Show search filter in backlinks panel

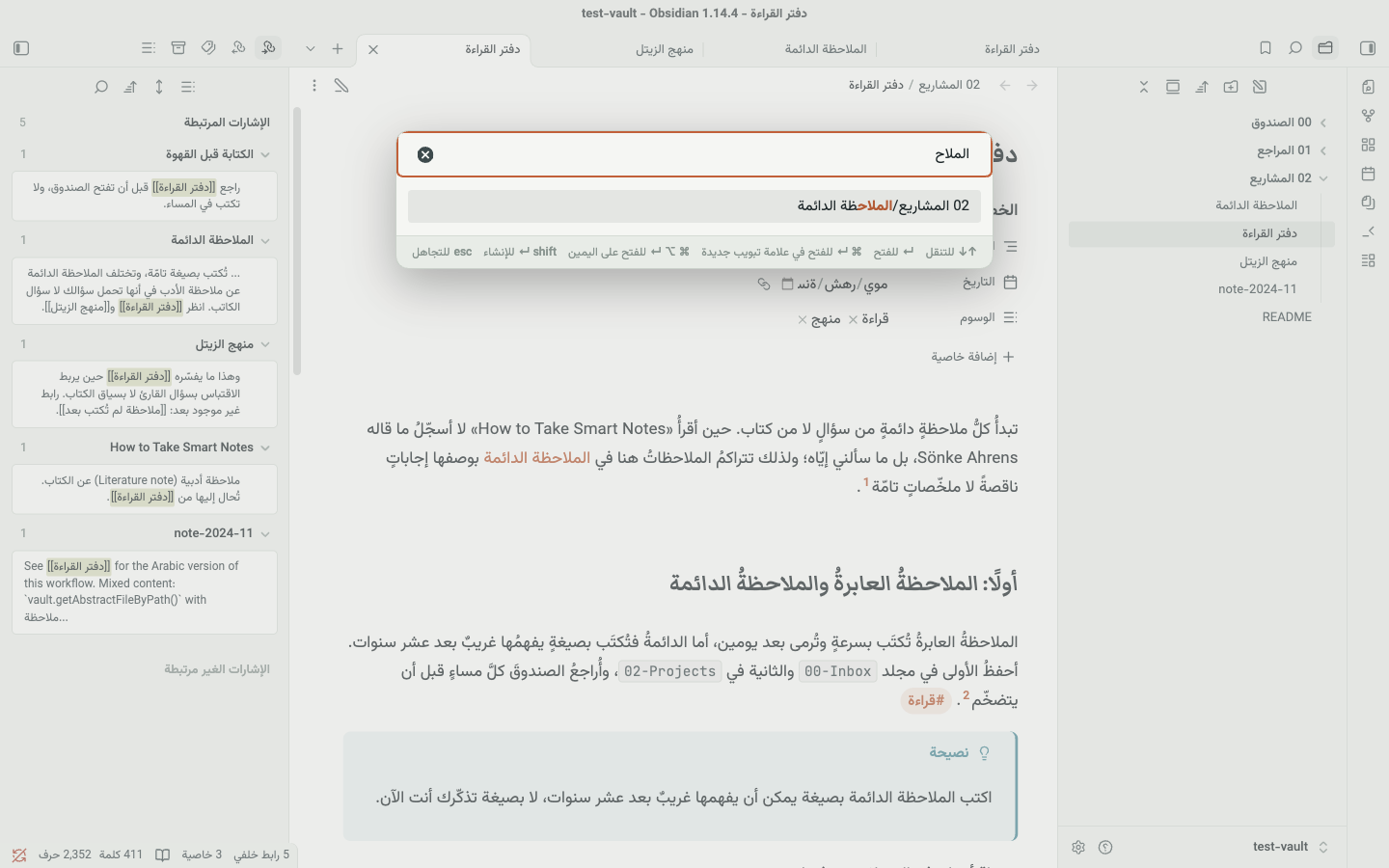coord(101,87)
